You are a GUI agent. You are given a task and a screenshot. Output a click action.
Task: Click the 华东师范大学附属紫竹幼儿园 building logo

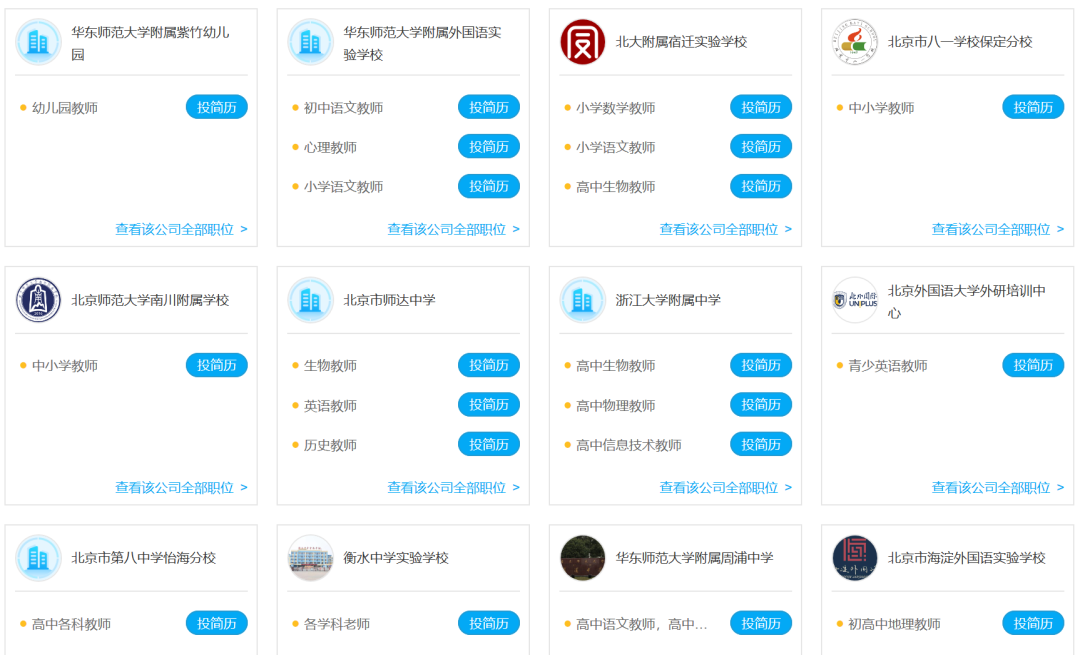(39, 42)
